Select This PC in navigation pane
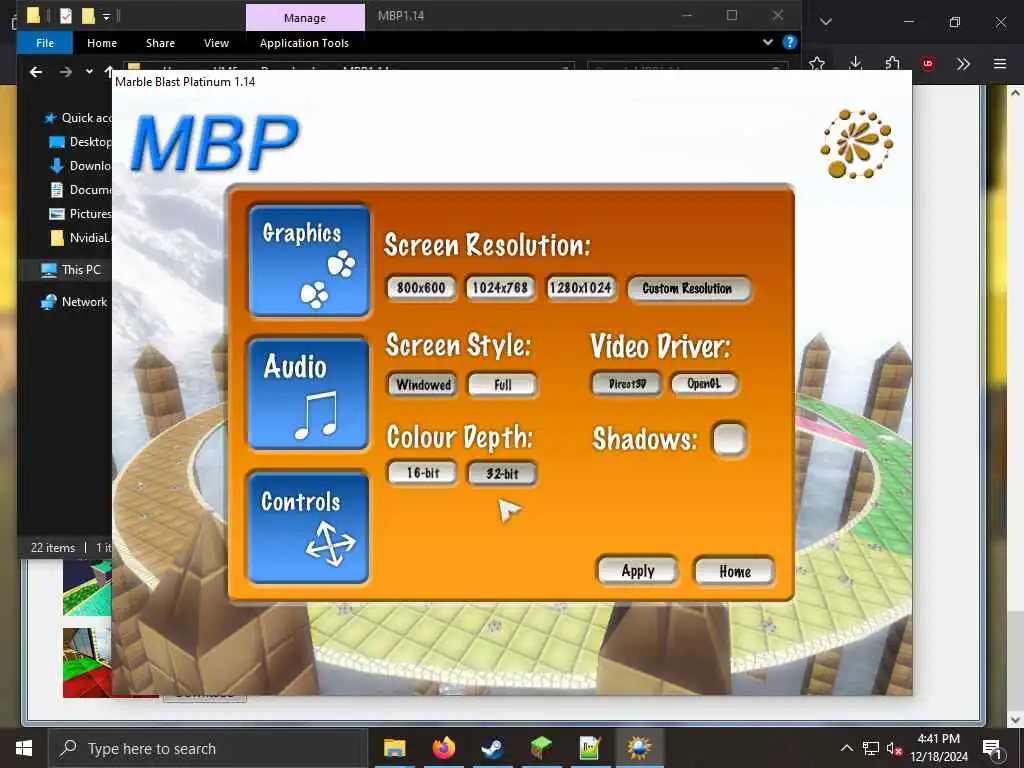The height and width of the screenshot is (768, 1024). [x=71, y=270]
